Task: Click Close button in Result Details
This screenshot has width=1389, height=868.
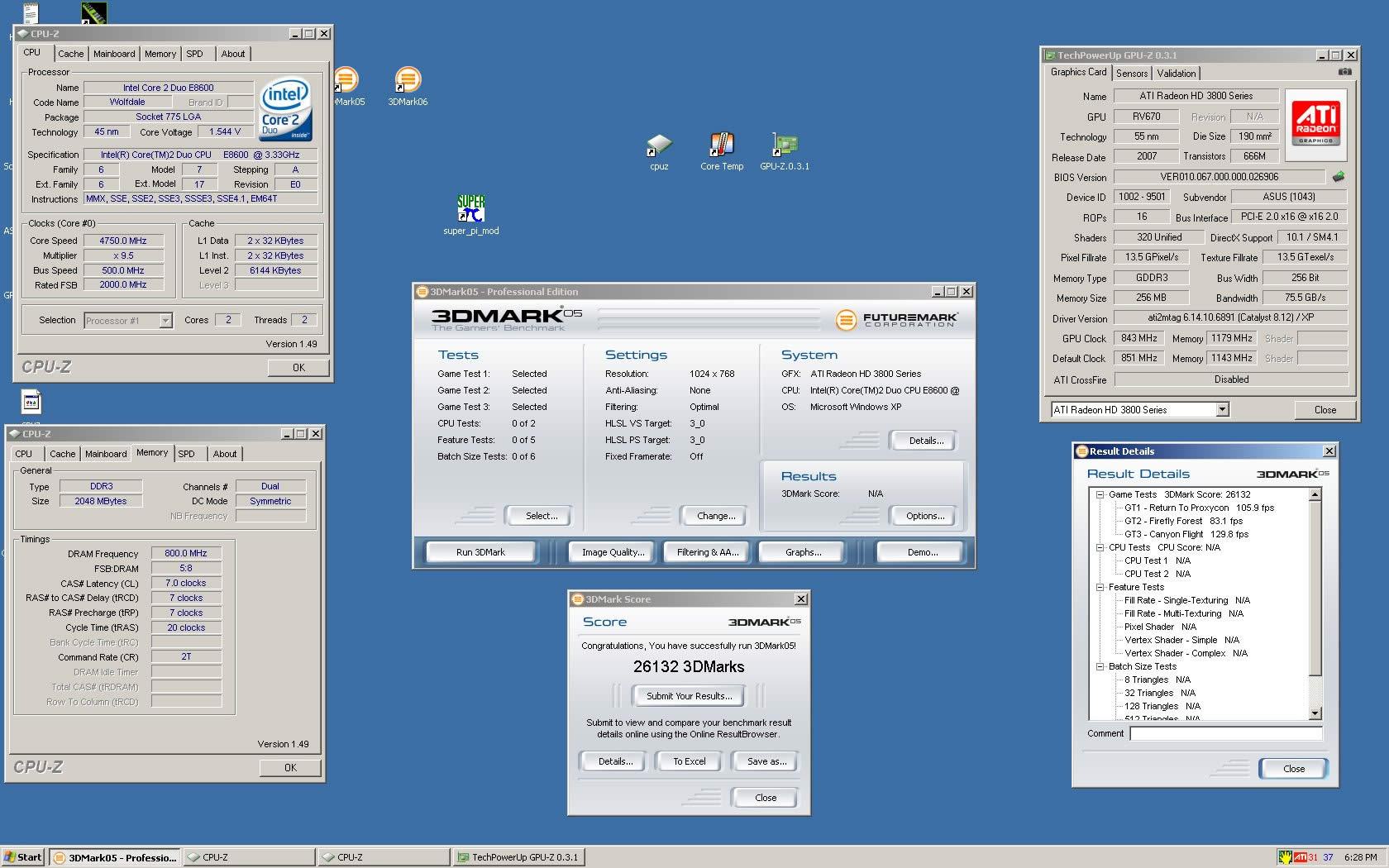Action: click(1294, 769)
